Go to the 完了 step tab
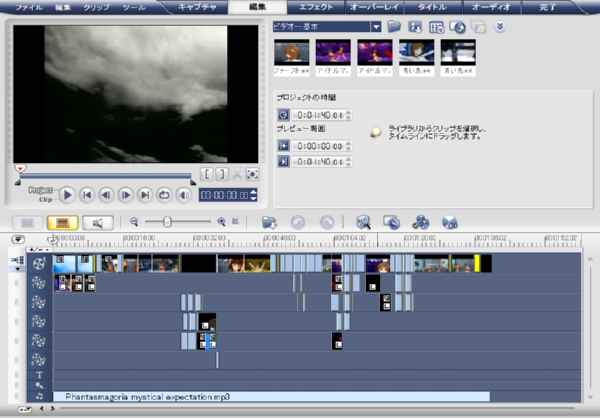The image size is (600, 418). [548, 7]
